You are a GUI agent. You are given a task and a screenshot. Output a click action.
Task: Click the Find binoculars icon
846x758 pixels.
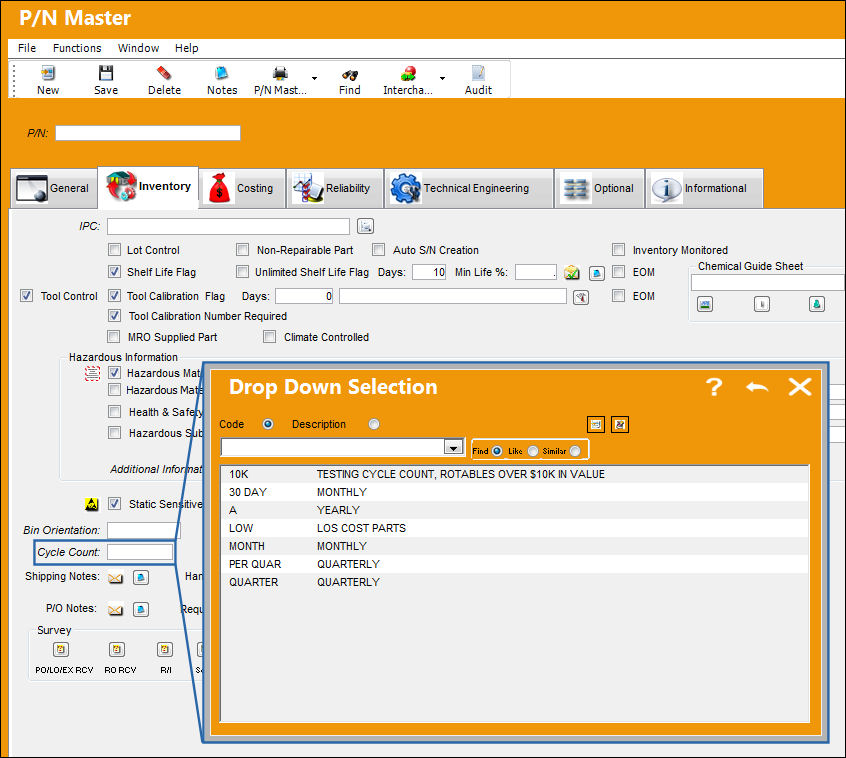tap(350, 74)
